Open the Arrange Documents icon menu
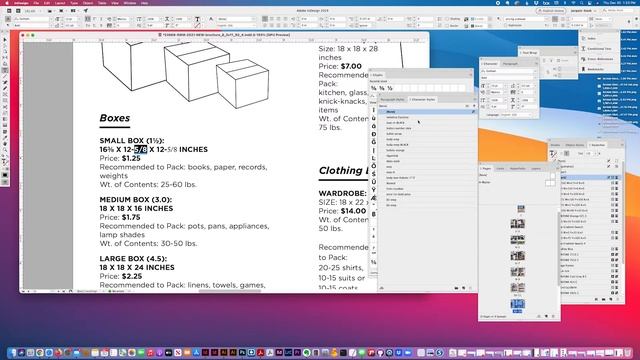This screenshot has height=360, width=640. (74, 11)
